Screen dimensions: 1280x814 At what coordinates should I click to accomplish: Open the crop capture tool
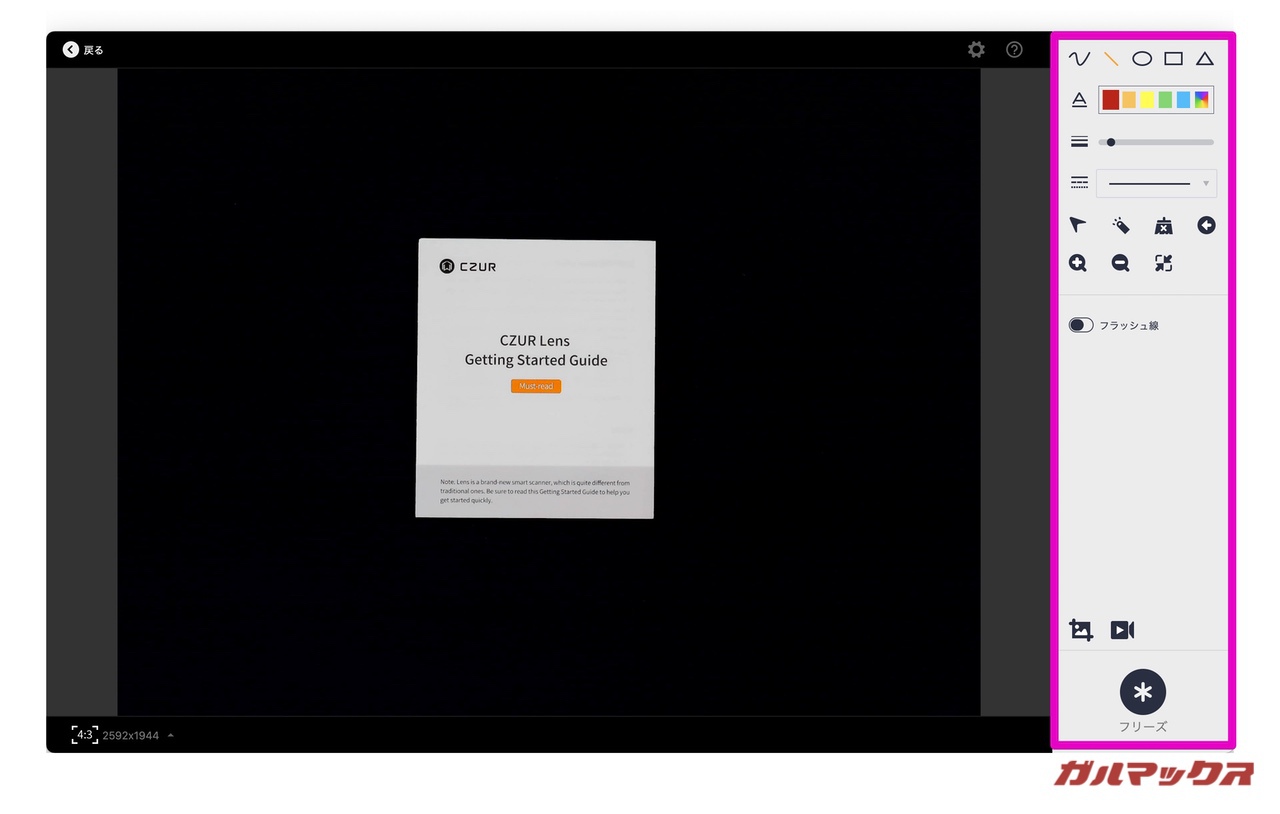coord(1080,630)
